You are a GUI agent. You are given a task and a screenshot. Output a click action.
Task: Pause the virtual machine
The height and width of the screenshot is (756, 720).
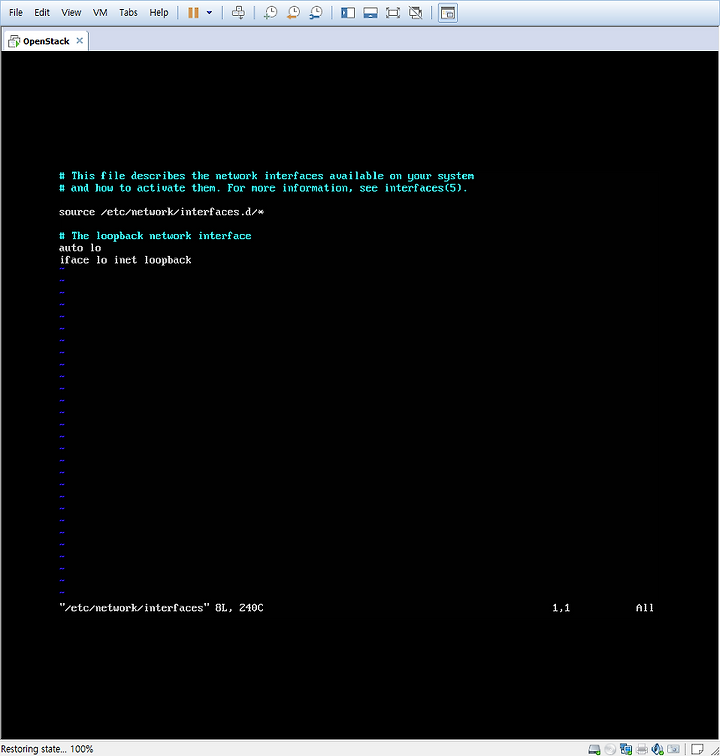pyautogui.click(x=193, y=13)
